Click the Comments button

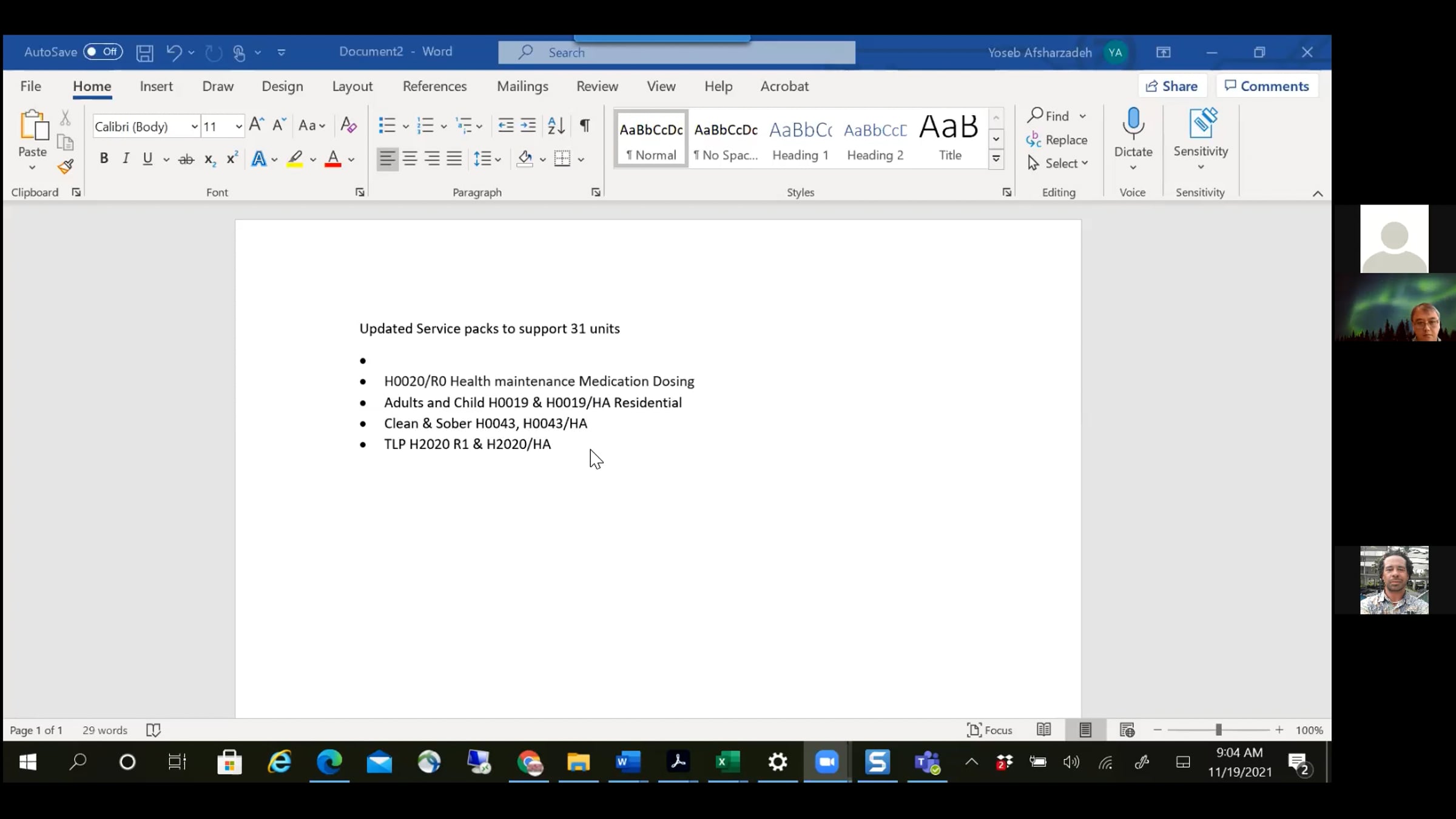[x=1267, y=86]
